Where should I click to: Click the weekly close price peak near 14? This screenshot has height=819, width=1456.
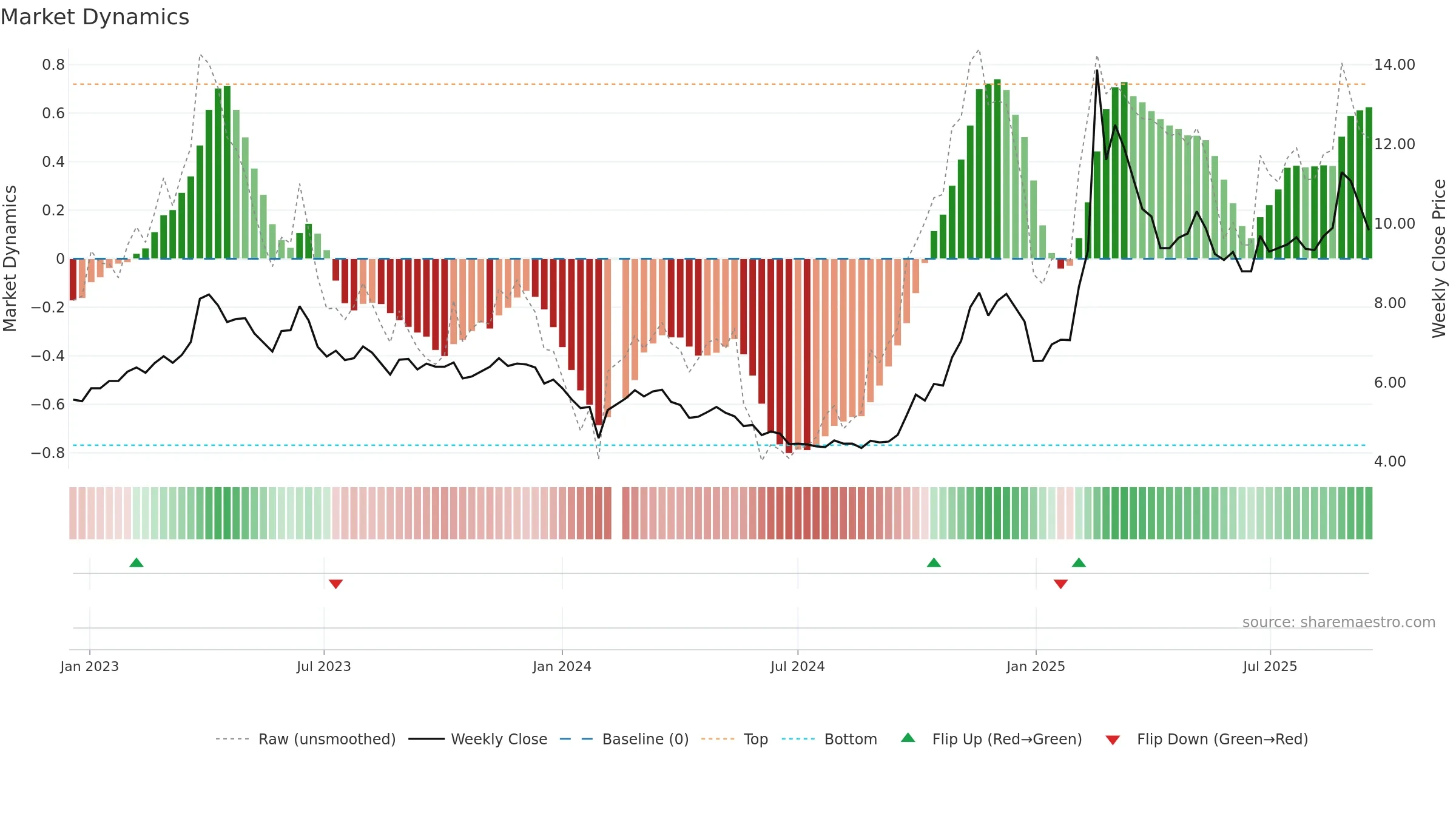coord(1097,71)
